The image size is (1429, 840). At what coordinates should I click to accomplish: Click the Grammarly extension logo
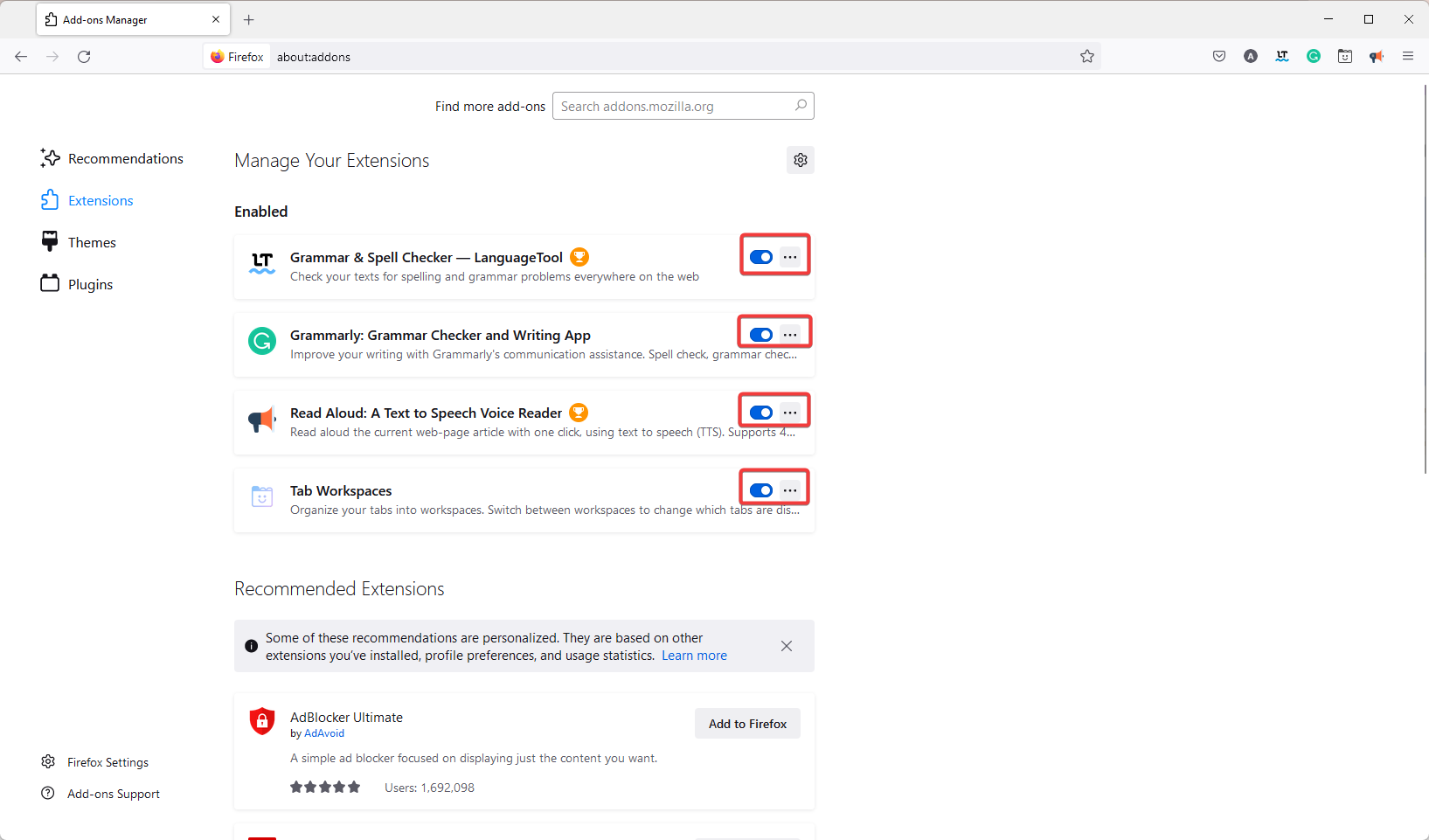[262, 341]
